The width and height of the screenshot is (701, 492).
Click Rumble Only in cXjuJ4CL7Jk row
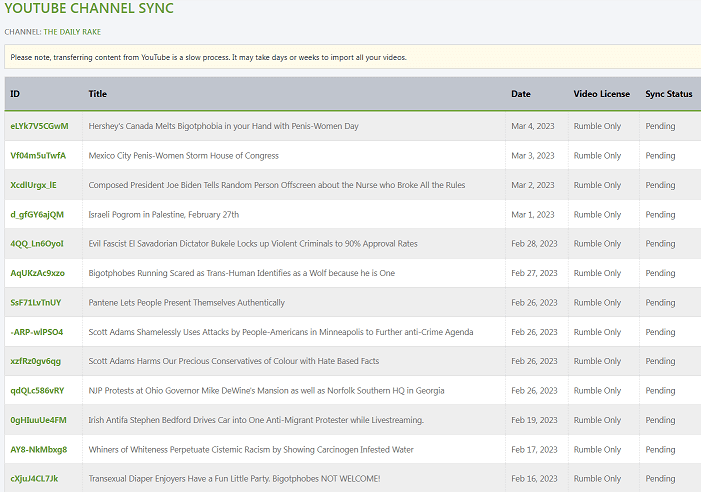(x=597, y=479)
